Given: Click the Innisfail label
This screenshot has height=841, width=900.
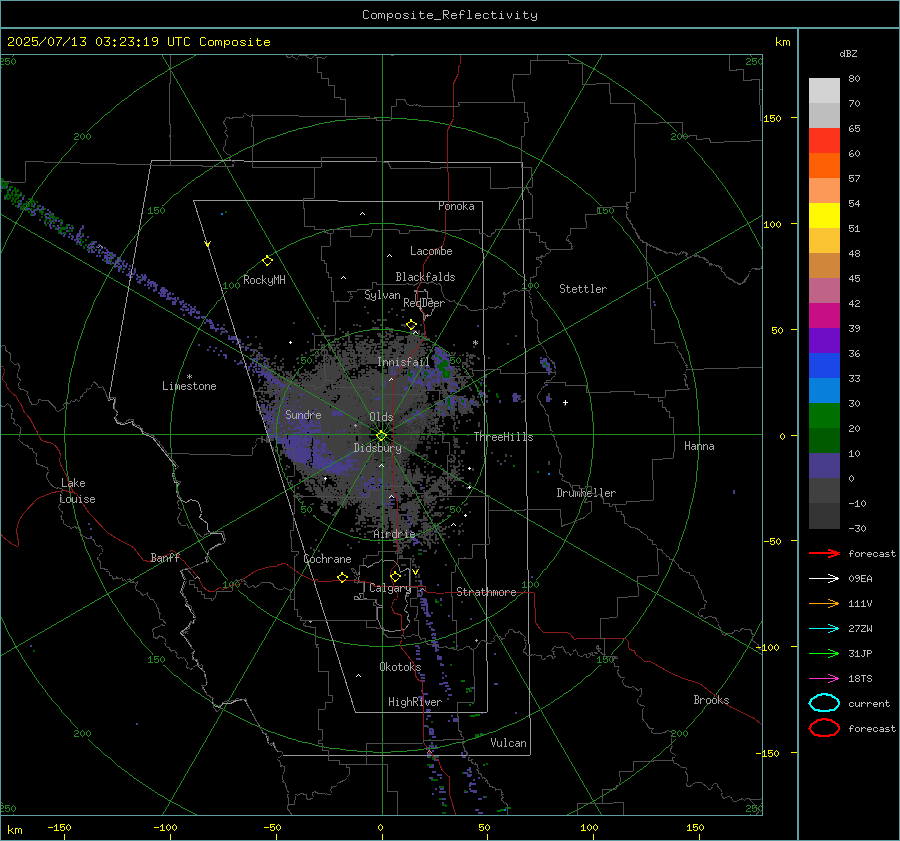Looking at the screenshot, I should 404,362.
